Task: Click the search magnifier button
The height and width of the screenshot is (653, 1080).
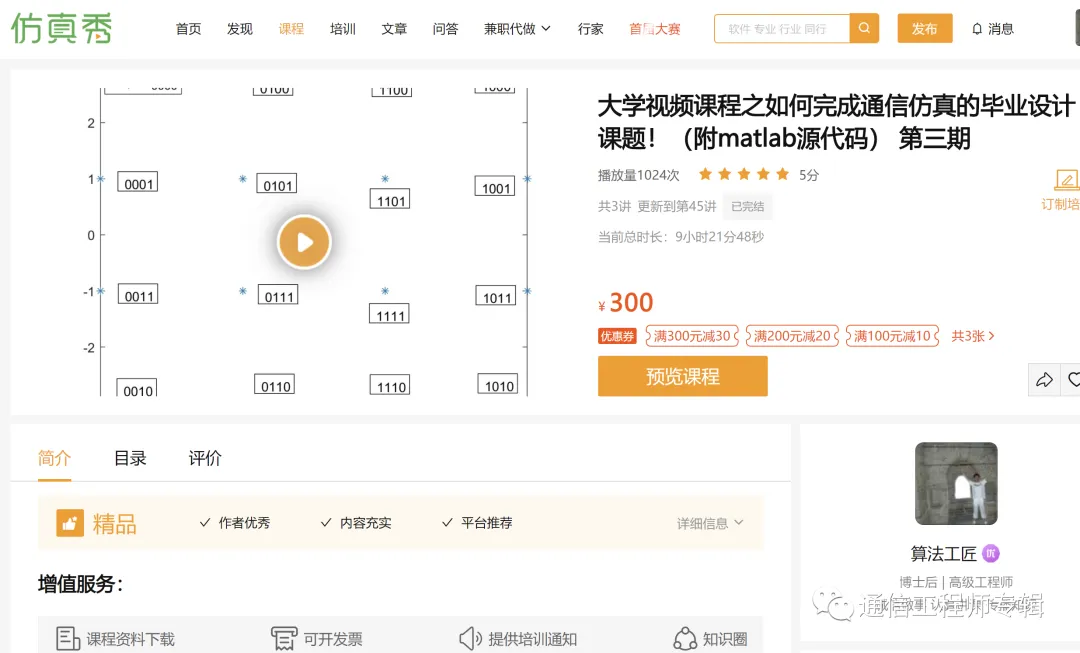Action: [x=864, y=28]
